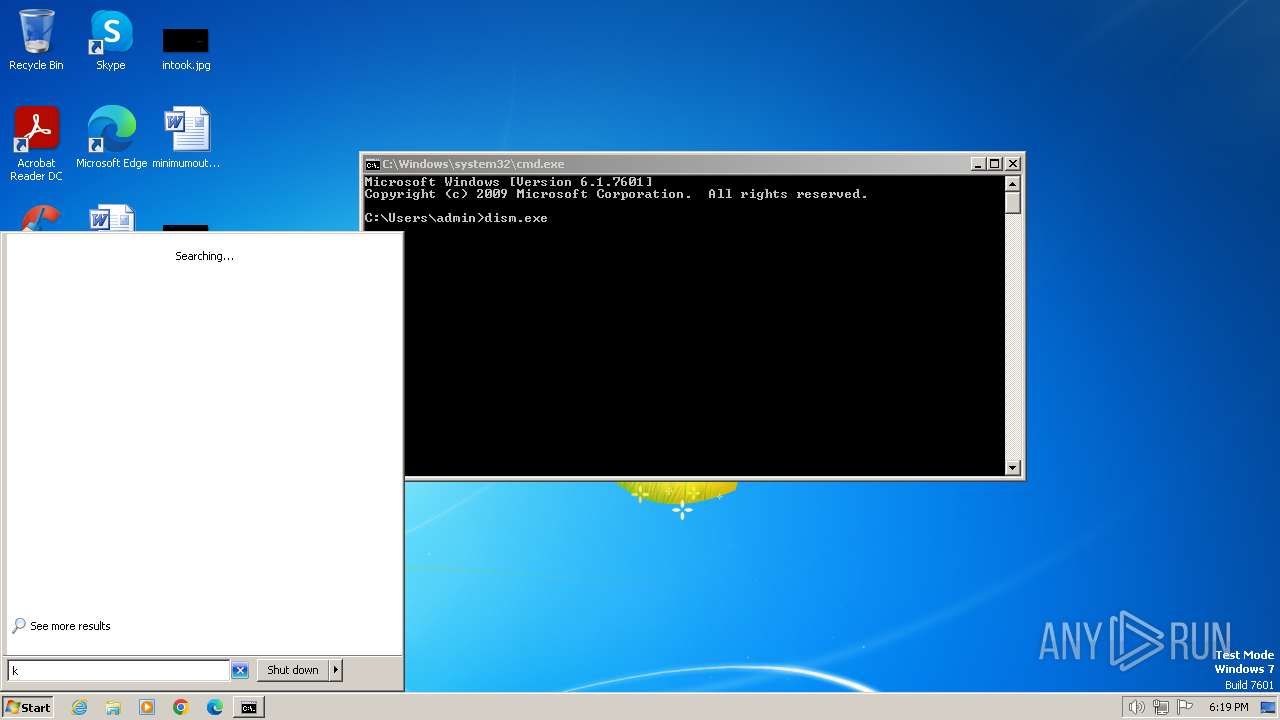Open the Action Center flag icon
The height and width of the screenshot is (720, 1280).
click(x=1185, y=707)
